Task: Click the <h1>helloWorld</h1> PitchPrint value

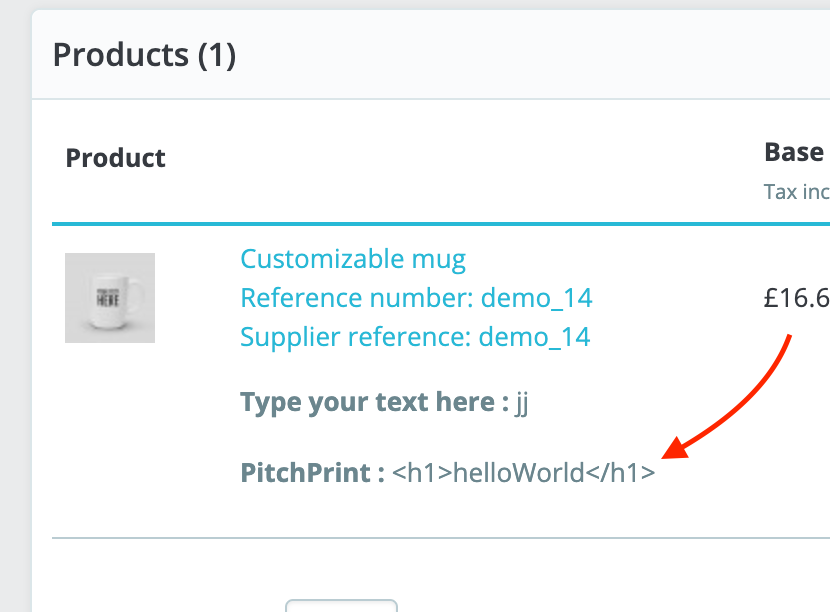Action: (524, 472)
